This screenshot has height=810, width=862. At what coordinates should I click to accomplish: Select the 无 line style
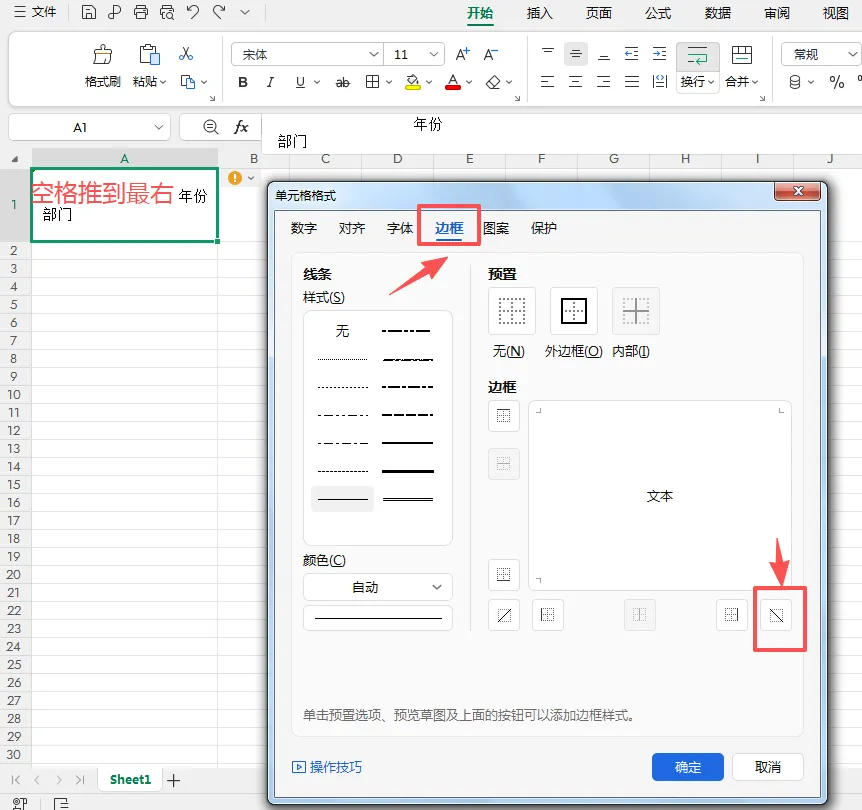342,331
